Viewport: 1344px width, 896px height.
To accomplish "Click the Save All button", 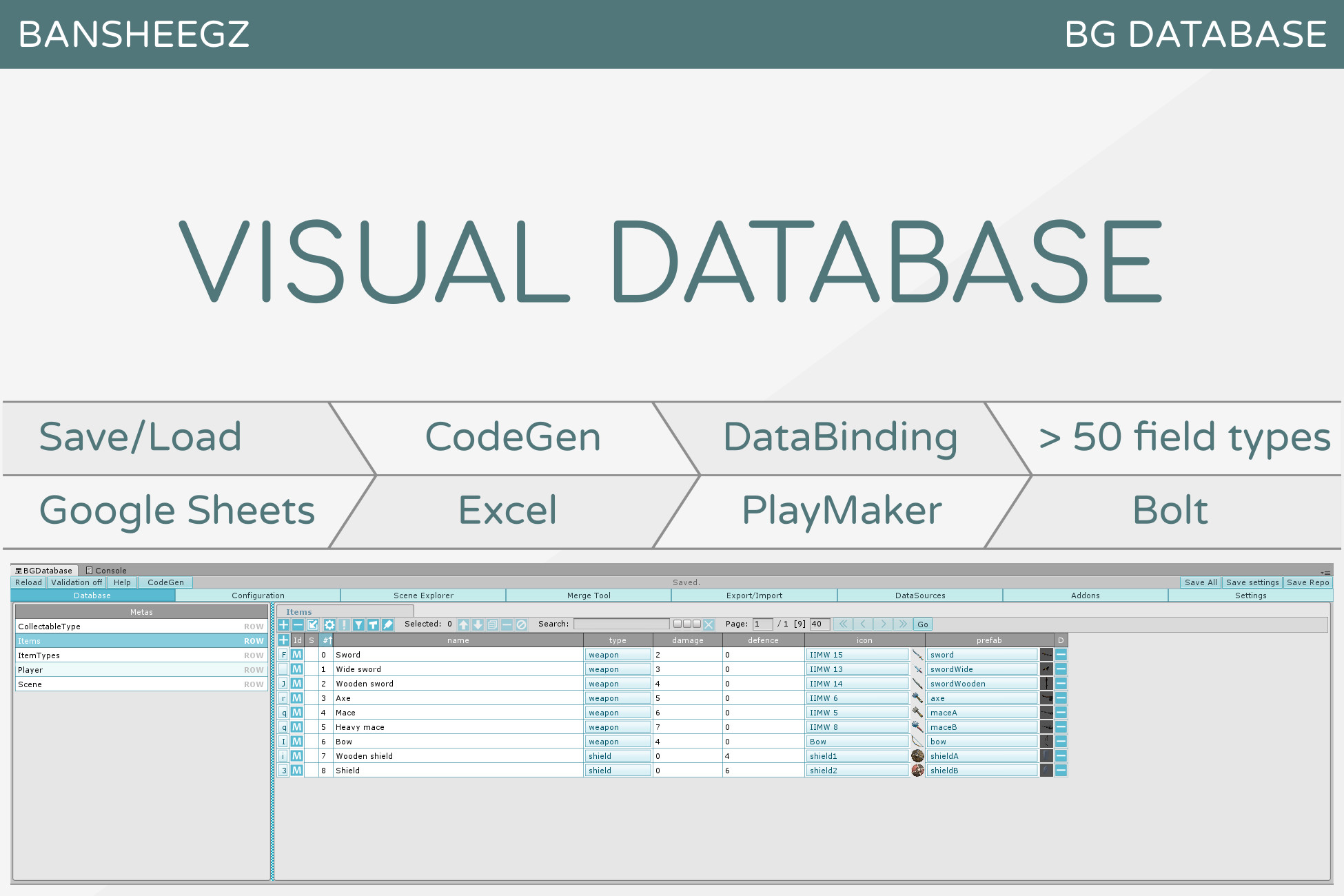I will (1201, 582).
